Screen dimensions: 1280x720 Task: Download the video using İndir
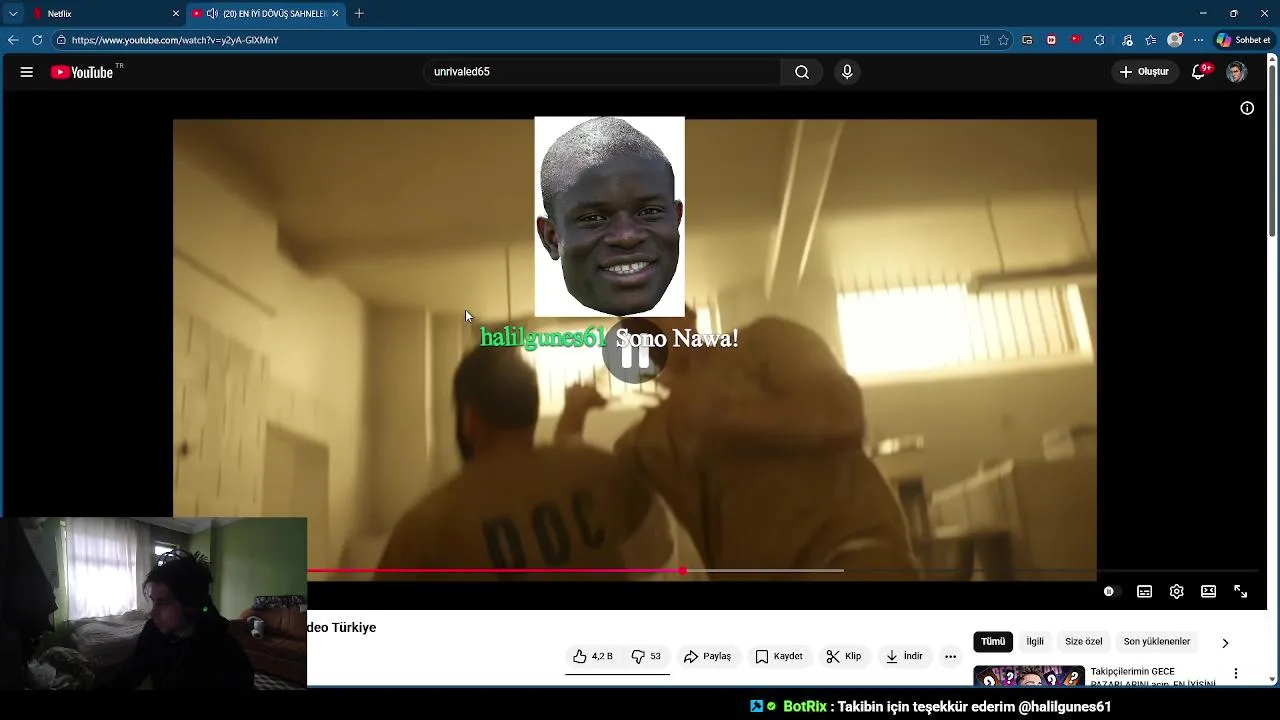[904, 657]
